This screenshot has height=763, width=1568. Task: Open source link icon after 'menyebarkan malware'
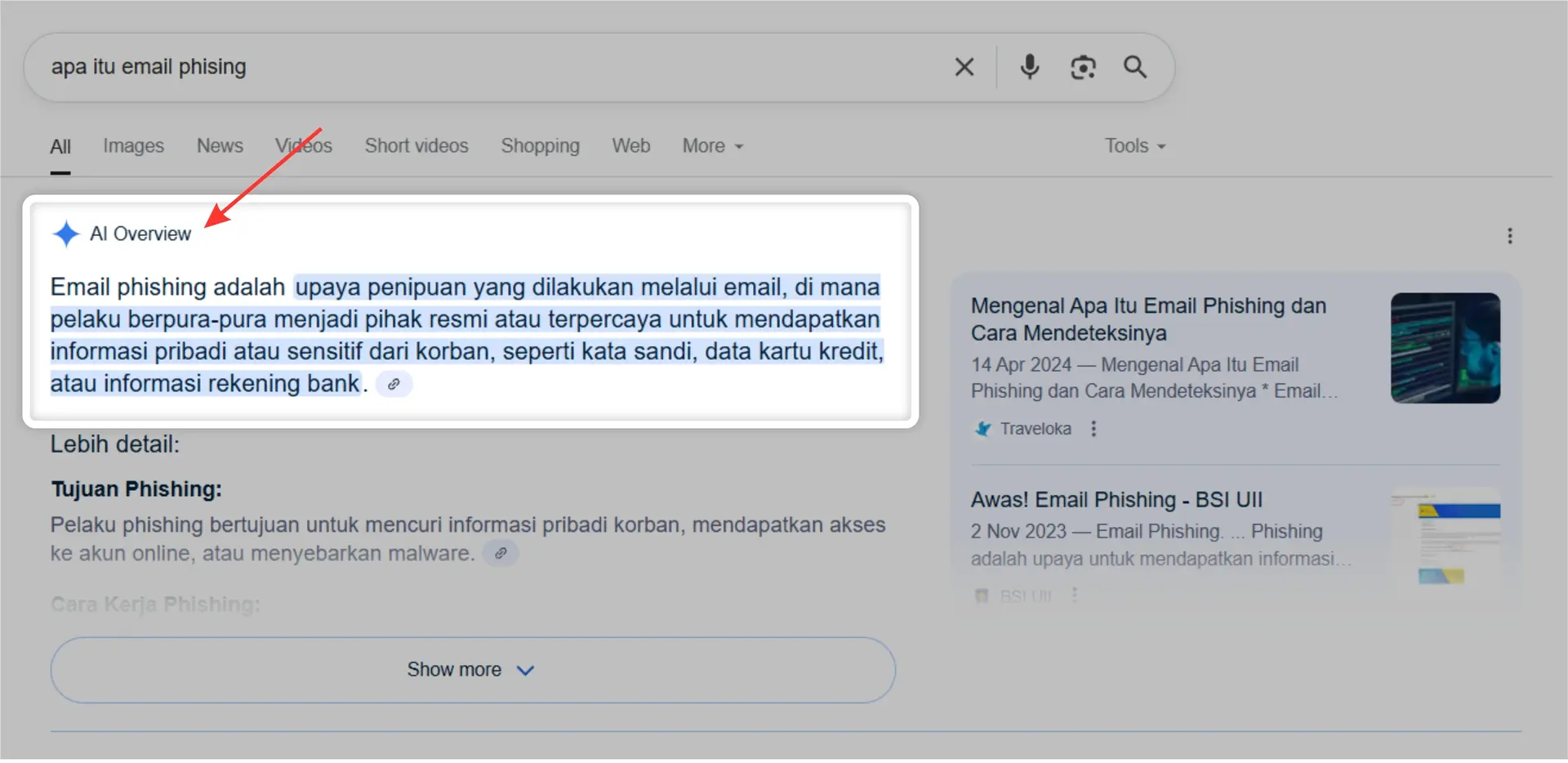click(501, 553)
